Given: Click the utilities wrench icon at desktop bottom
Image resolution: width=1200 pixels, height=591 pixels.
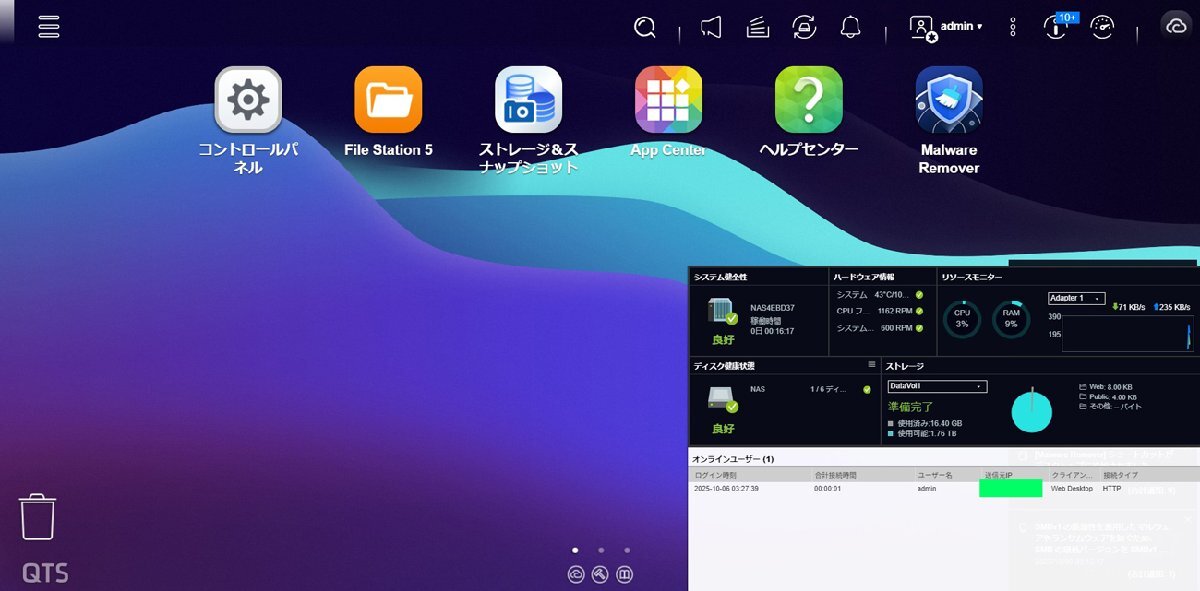Looking at the screenshot, I should point(600,574).
